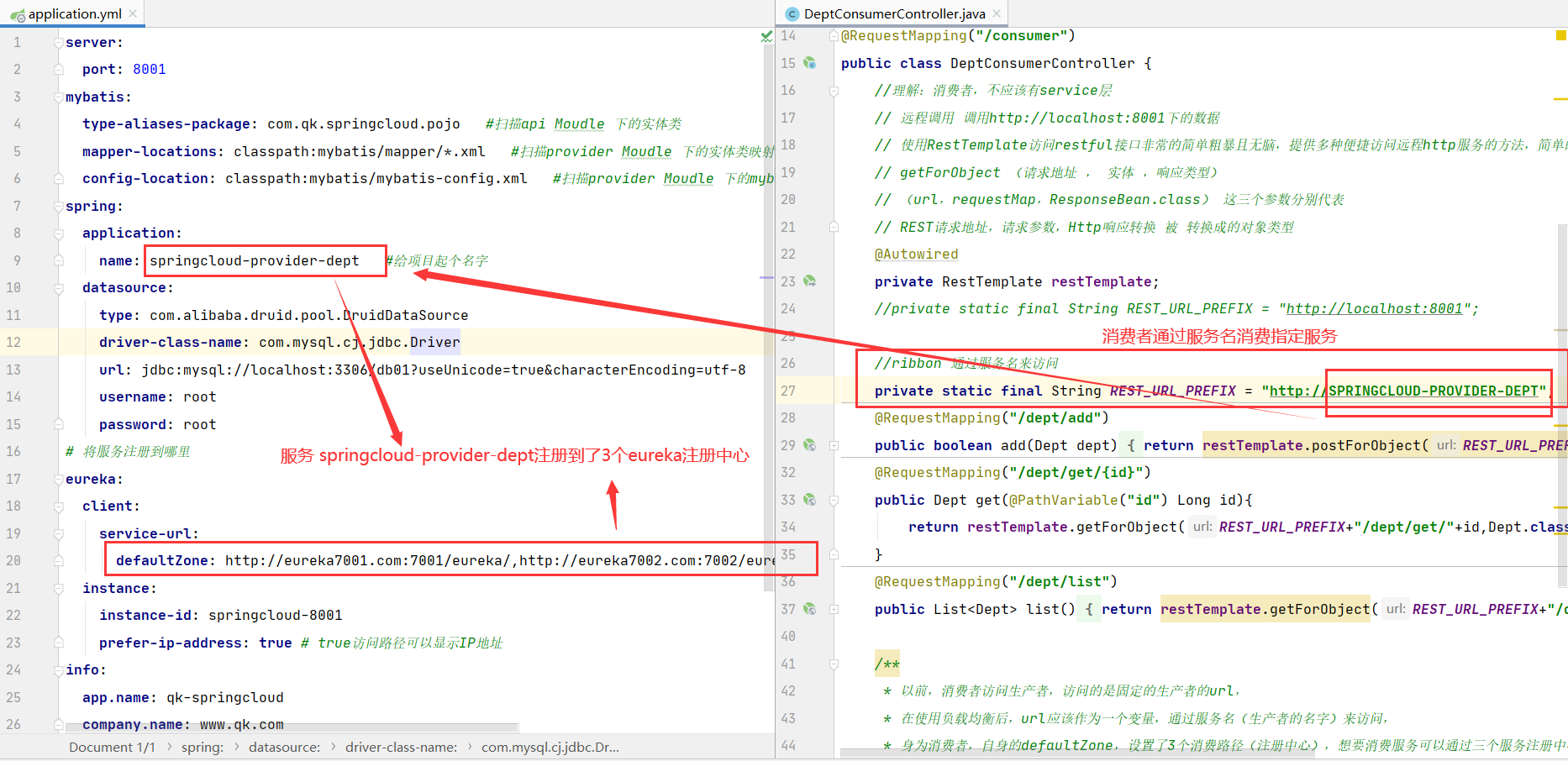Click yellow warning indicator in DeptConsumerController editor

[1560, 35]
